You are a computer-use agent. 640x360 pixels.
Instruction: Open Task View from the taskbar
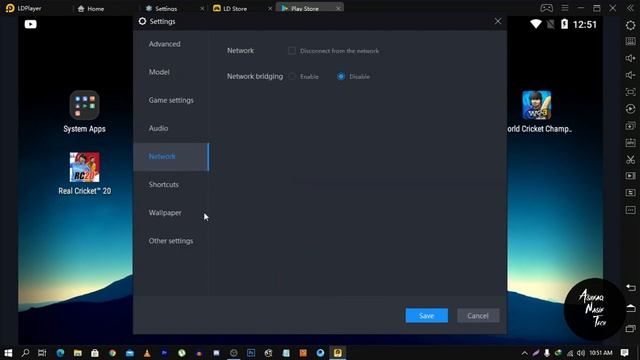point(42,353)
